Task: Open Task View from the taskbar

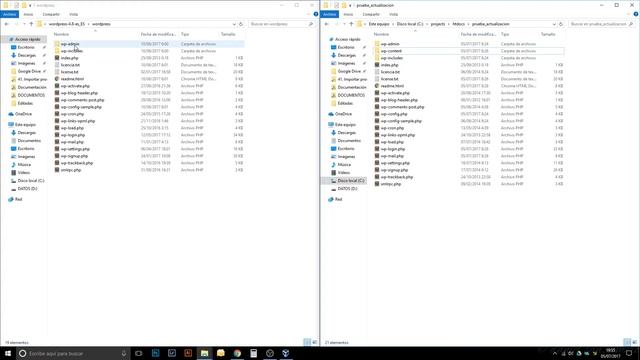Action: (x=139, y=353)
